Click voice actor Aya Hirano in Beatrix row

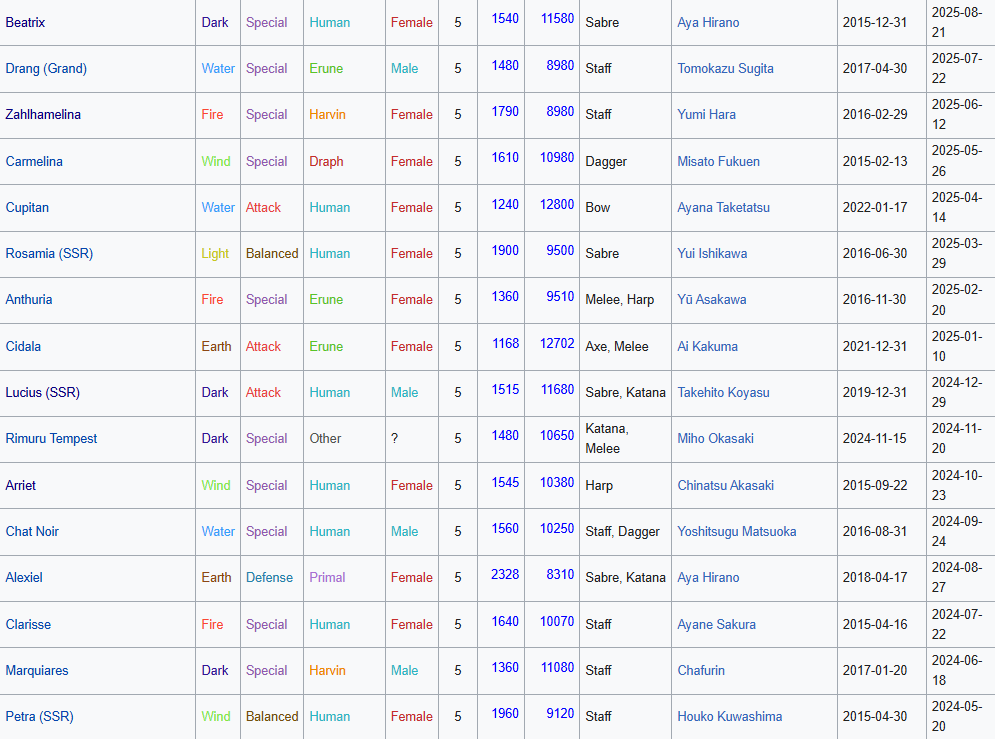708,22
